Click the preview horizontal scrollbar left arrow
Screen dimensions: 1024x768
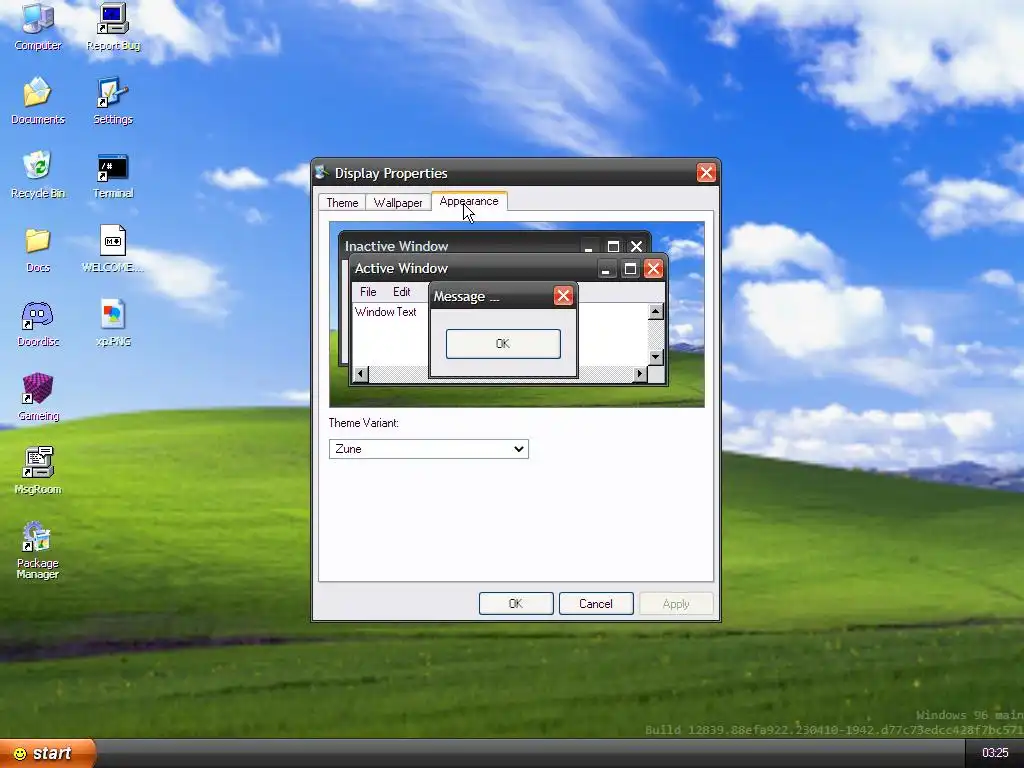[x=360, y=374]
